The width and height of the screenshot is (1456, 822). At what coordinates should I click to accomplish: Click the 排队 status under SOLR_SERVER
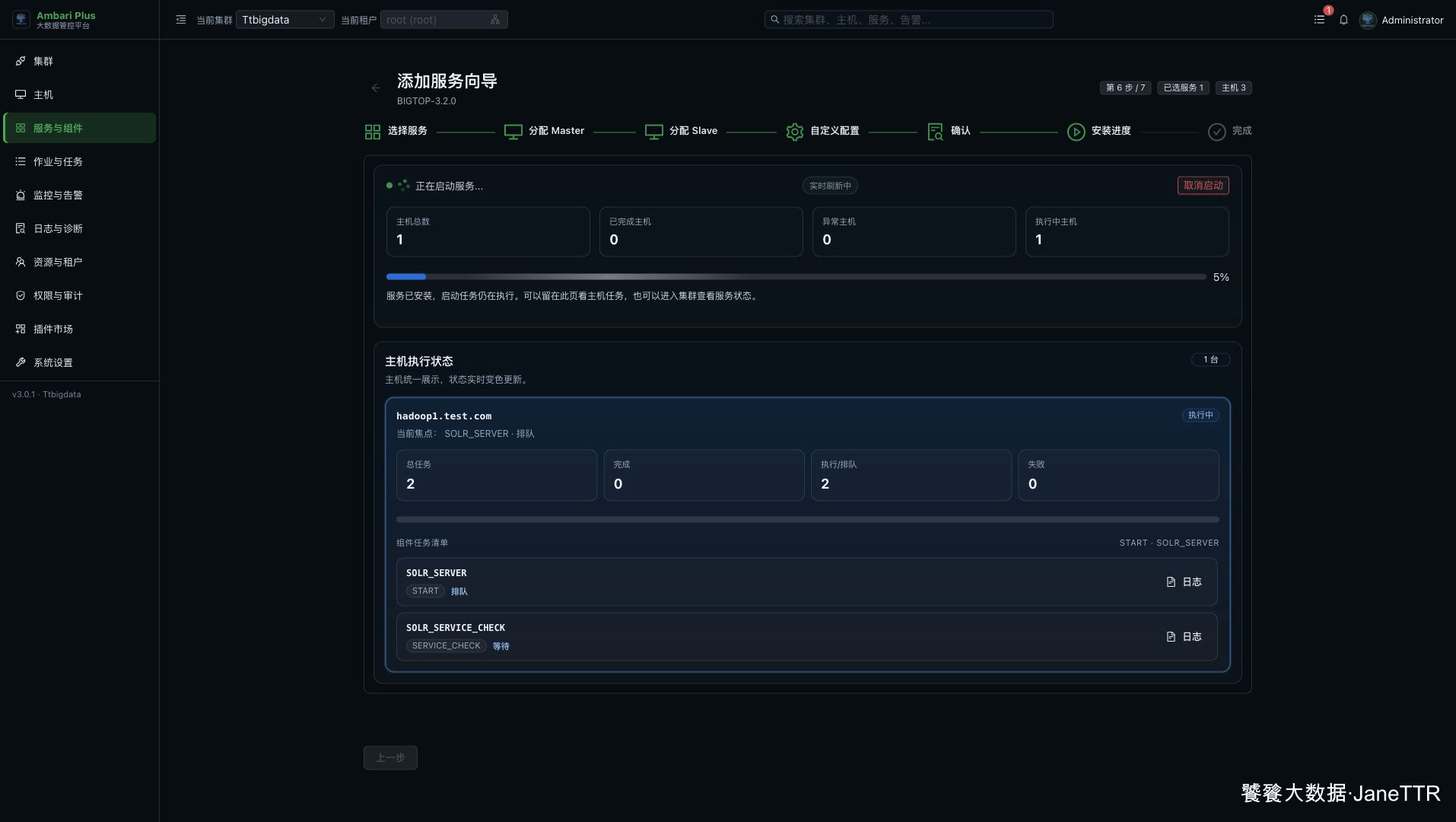(x=459, y=591)
